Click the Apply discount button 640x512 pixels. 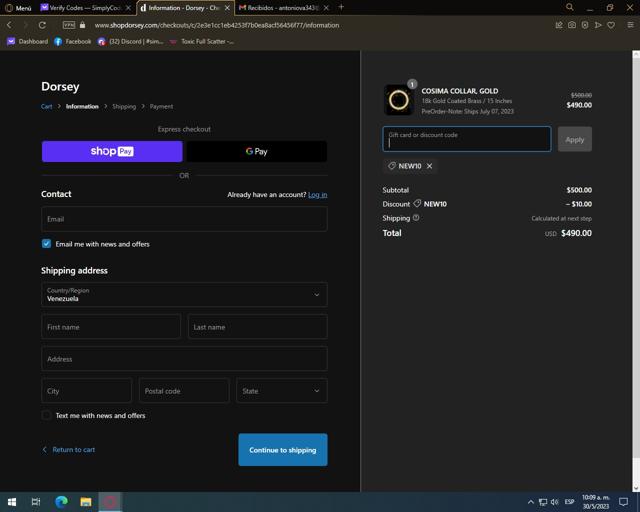575,139
